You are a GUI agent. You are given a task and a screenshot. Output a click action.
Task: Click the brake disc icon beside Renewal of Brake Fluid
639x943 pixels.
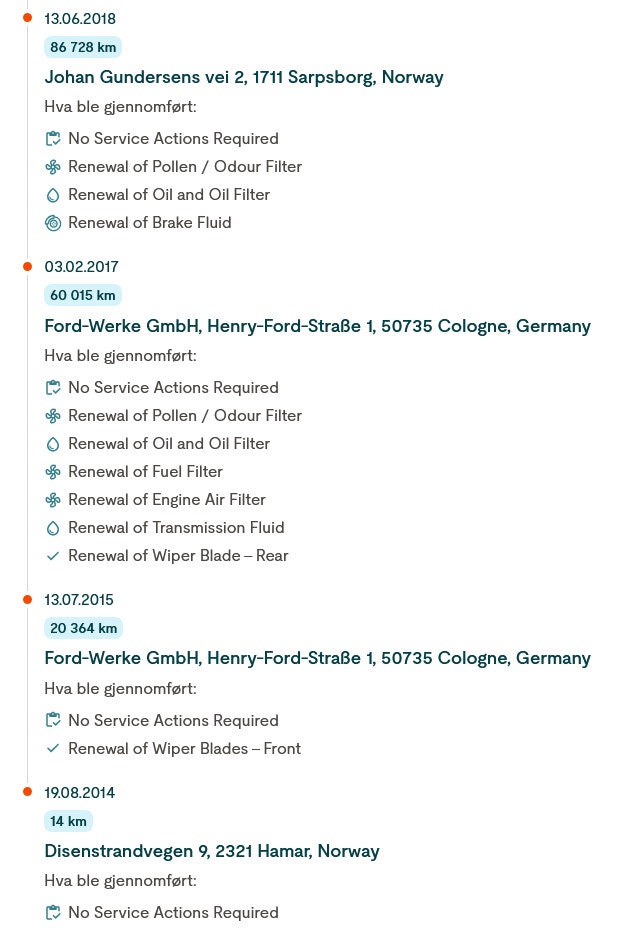(53, 223)
